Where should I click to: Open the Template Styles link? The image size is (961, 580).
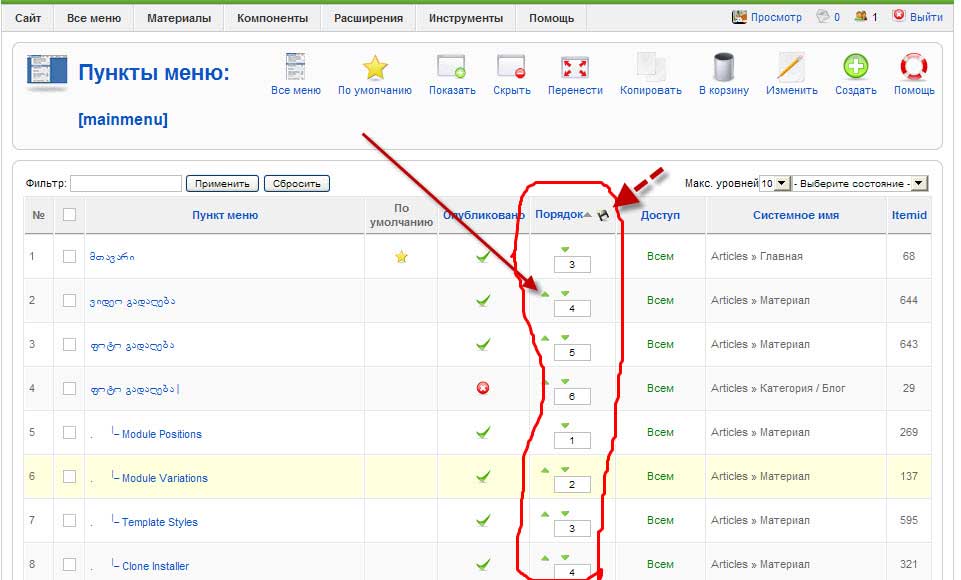point(160,522)
